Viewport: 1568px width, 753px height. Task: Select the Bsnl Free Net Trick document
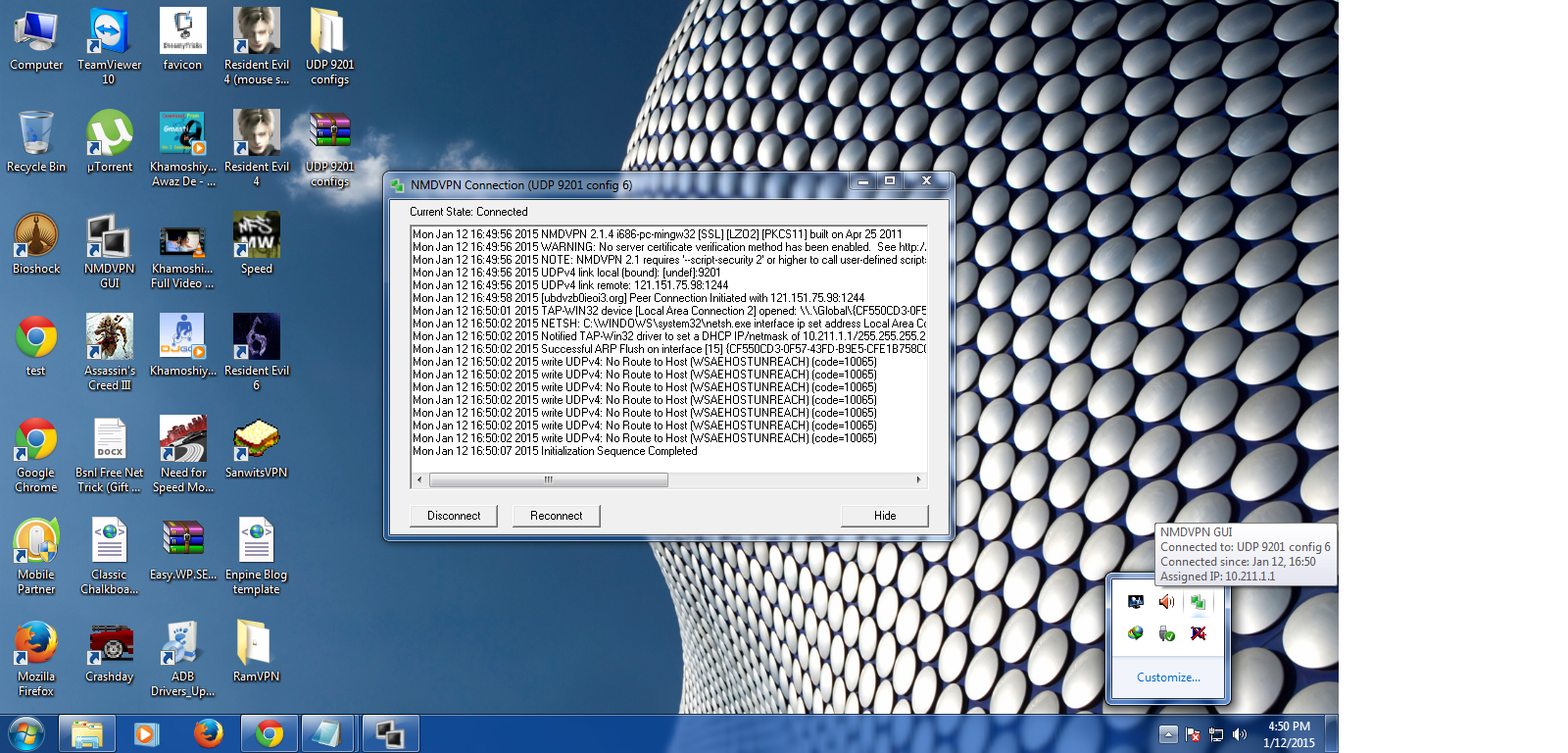click(109, 454)
